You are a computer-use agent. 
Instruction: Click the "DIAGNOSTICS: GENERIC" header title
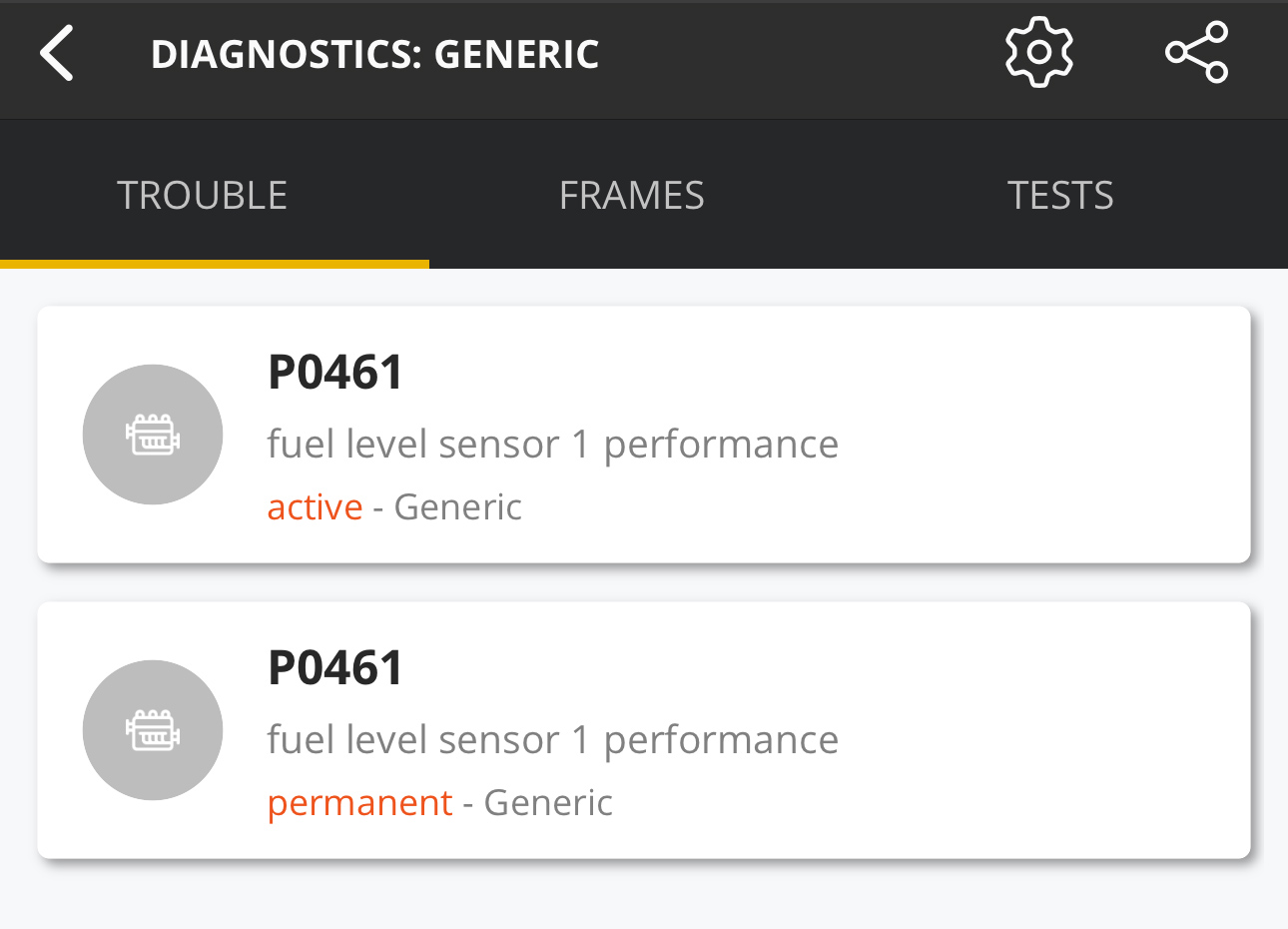374,55
